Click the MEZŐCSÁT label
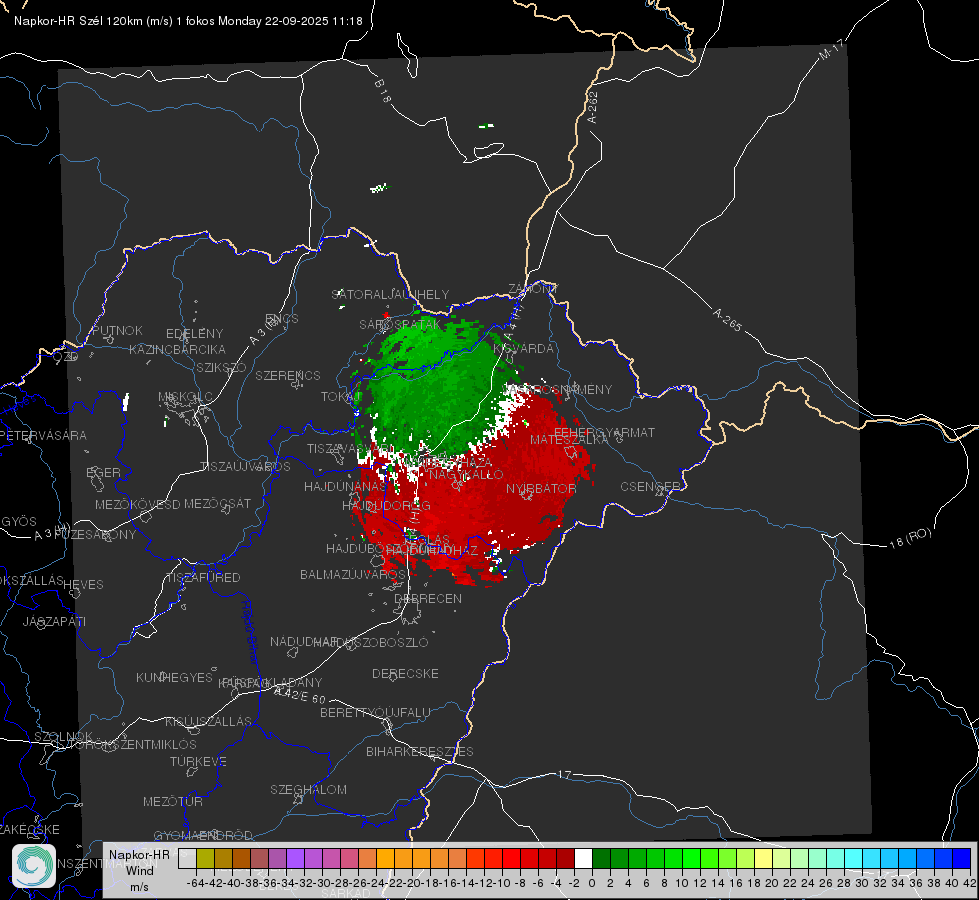 point(217,503)
